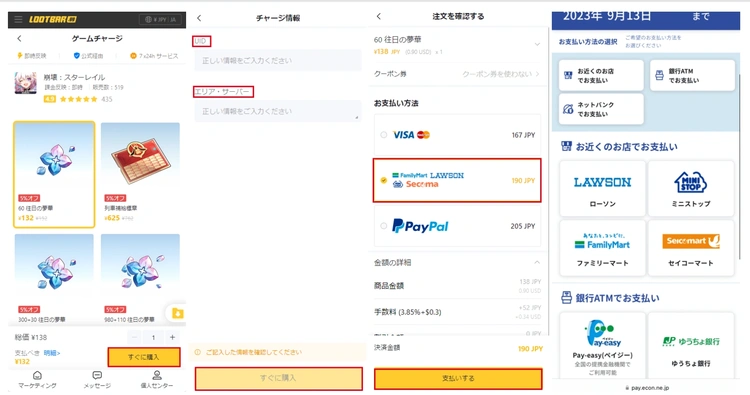This screenshot has width=750, height=395.
Task: Open the 個人センター bottom tab
Action: (157, 380)
